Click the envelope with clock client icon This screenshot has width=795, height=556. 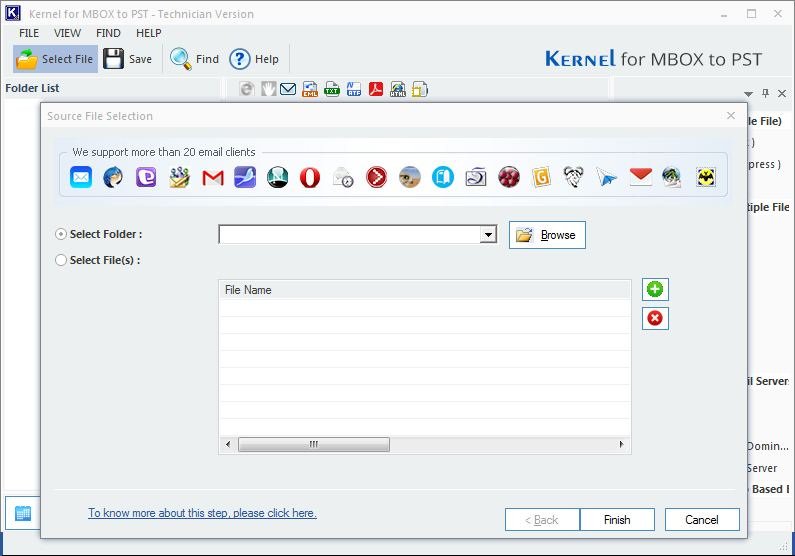click(x=343, y=178)
